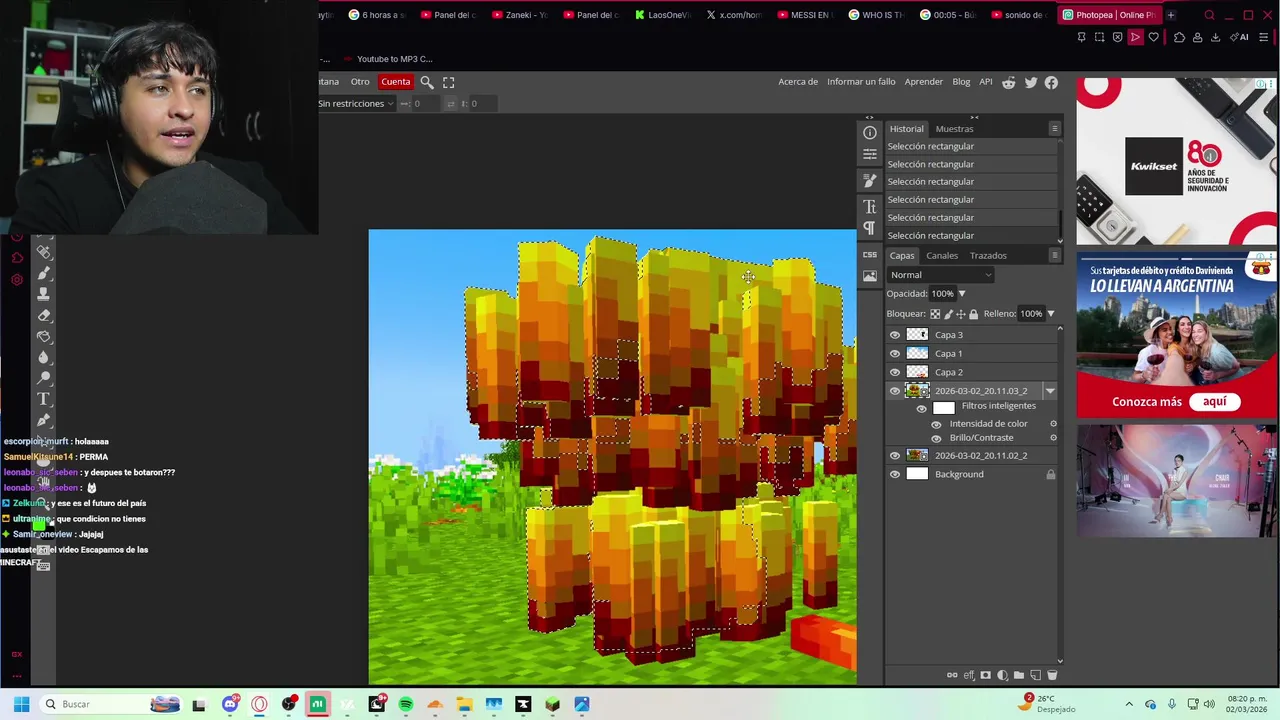The width and height of the screenshot is (1280, 720).
Task: Show hidden system tray icons
Action: click(x=1129, y=704)
